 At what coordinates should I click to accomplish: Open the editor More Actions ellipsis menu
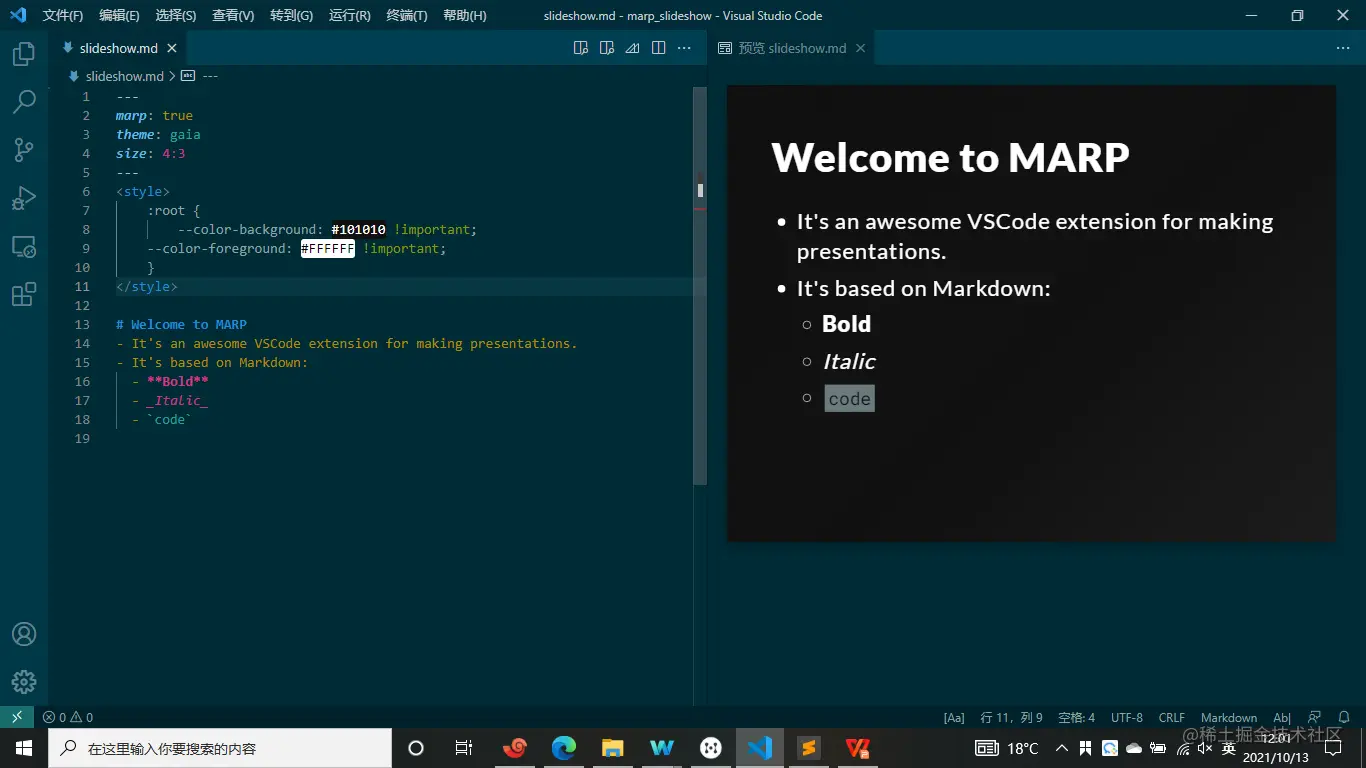pyautogui.click(x=684, y=47)
